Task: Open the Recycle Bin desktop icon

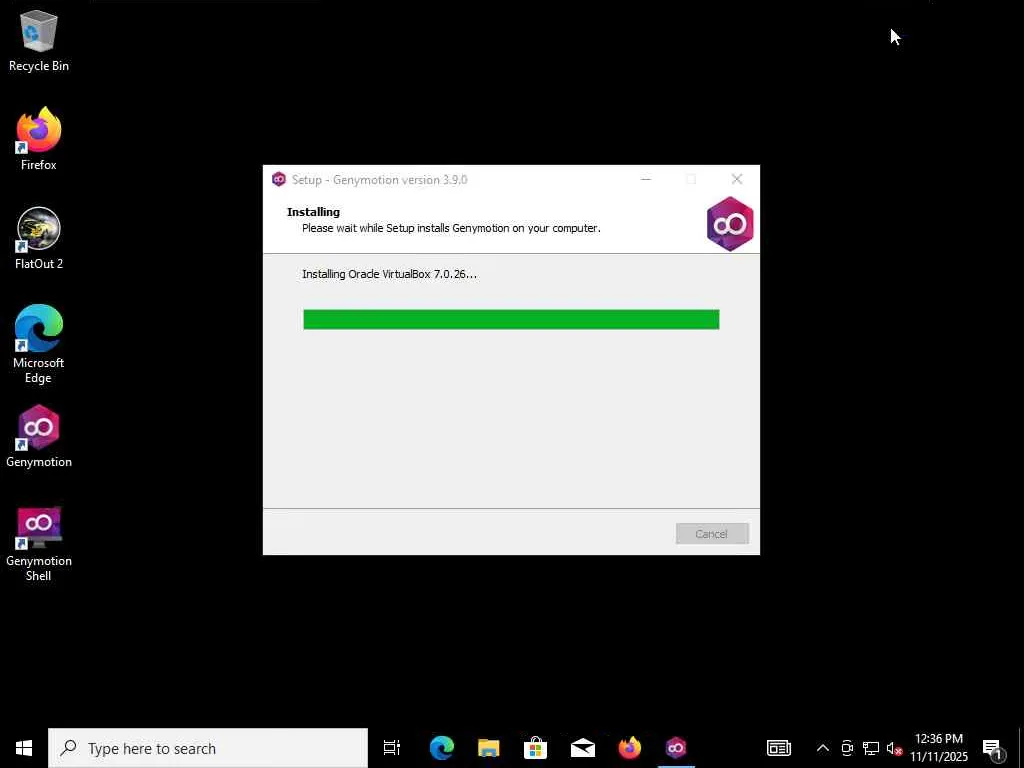Action: pos(39,40)
